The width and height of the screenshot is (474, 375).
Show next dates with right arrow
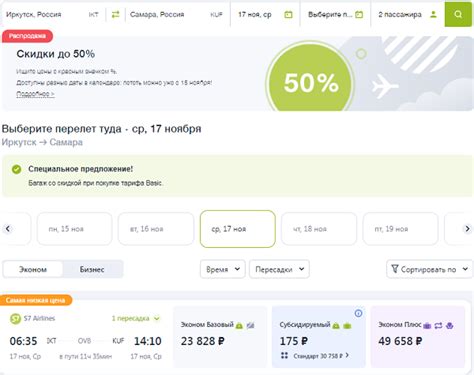tap(467, 229)
